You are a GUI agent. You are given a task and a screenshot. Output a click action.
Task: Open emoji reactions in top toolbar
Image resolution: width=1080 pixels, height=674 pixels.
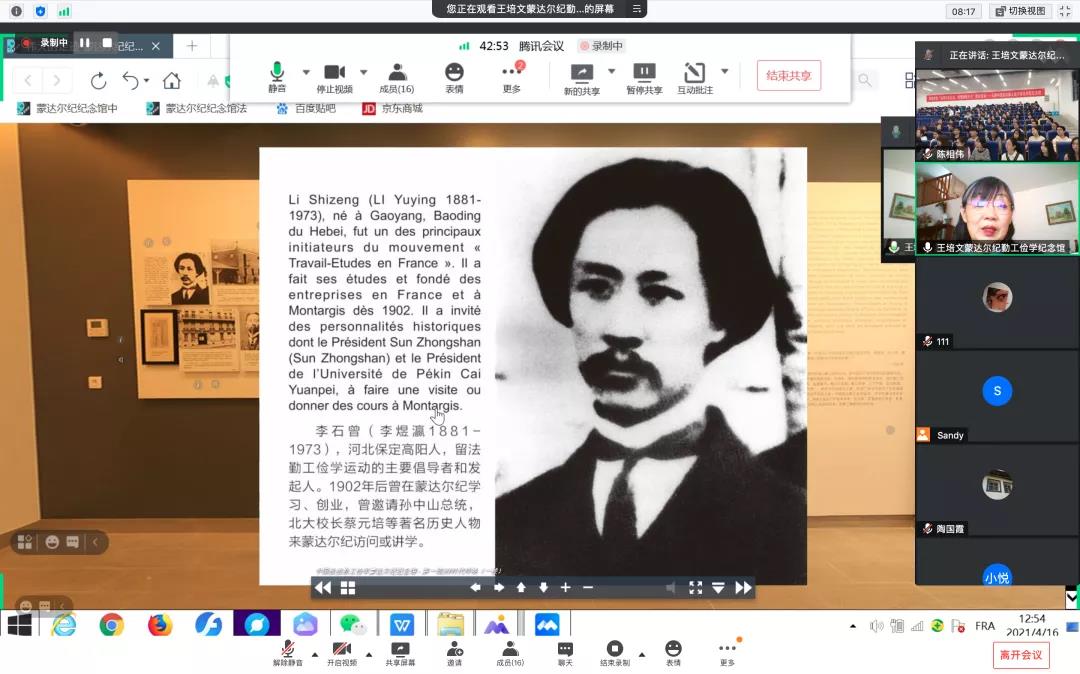(454, 76)
